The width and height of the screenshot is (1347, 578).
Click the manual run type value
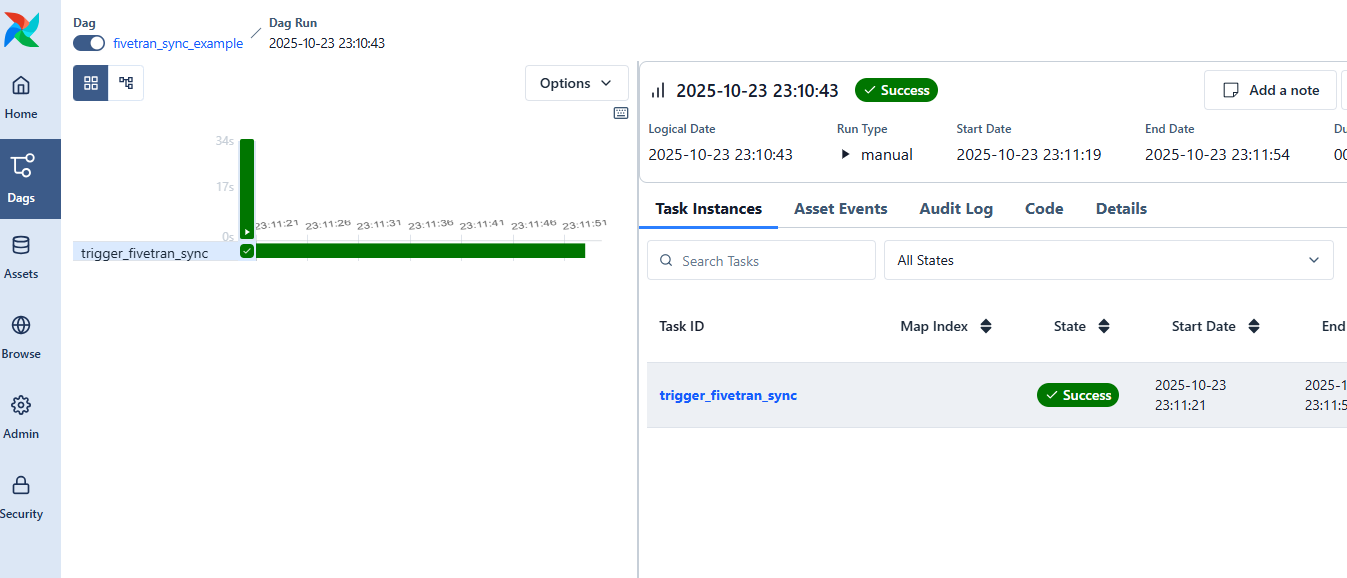887,154
